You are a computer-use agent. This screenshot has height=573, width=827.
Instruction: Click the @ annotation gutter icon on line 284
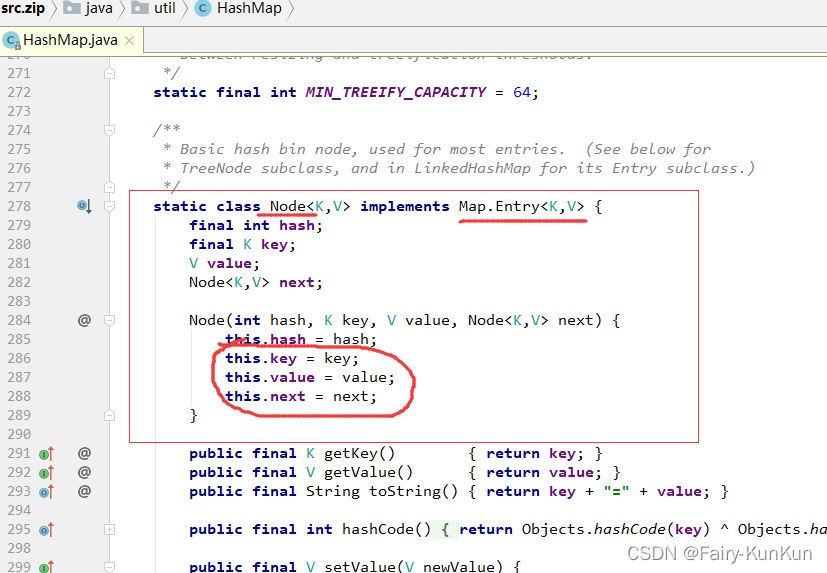(x=84, y=320)
